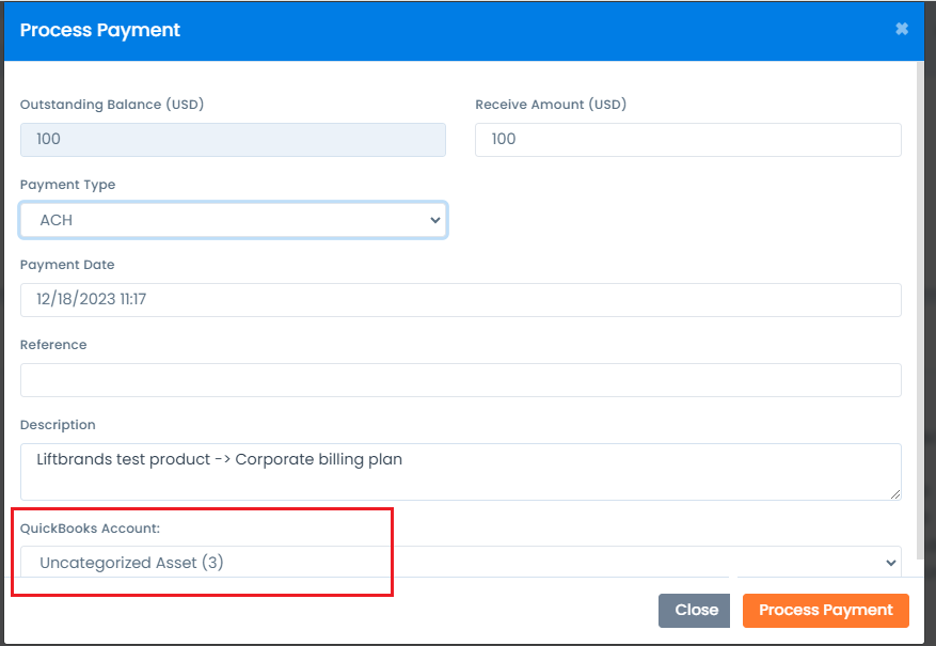Close the Process Payment dialog via X icon
Screen dimensions: 936x646
pyautogui.click(x=901, y=29)
